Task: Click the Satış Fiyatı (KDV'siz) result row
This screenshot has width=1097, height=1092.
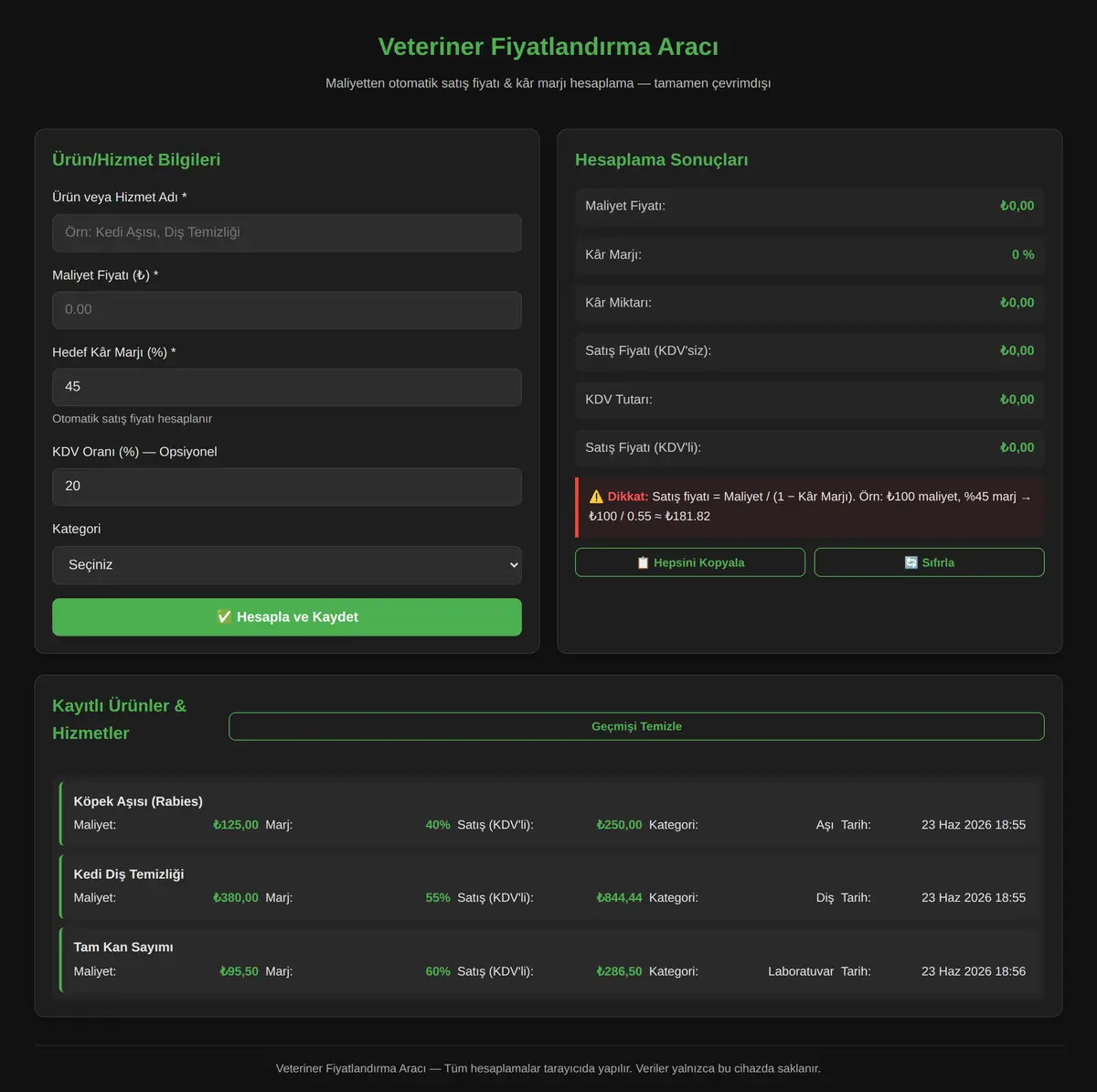Action: coord(810,351)
